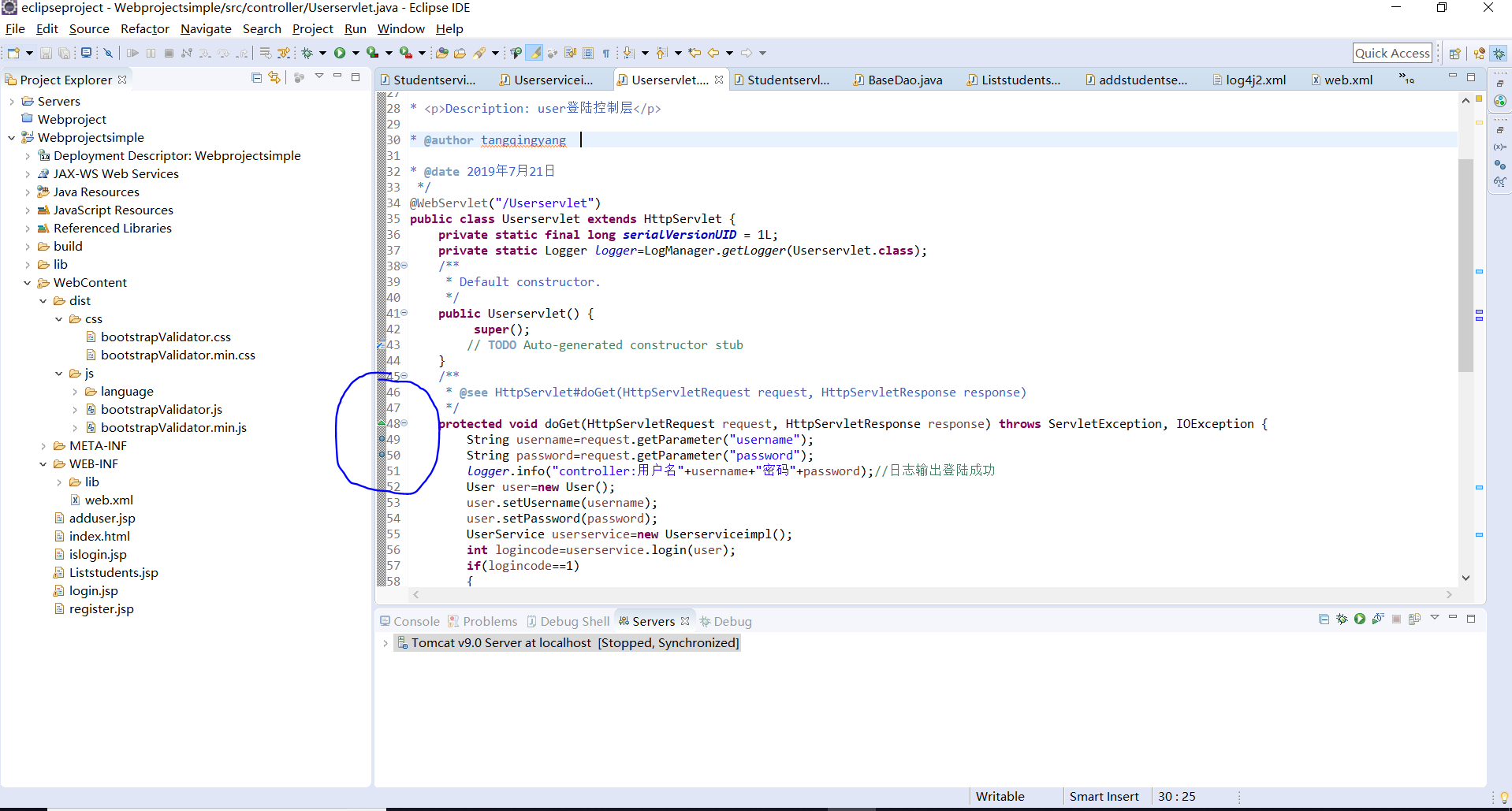Click the Resume debug icon in the toolbar

pos(132,53)
